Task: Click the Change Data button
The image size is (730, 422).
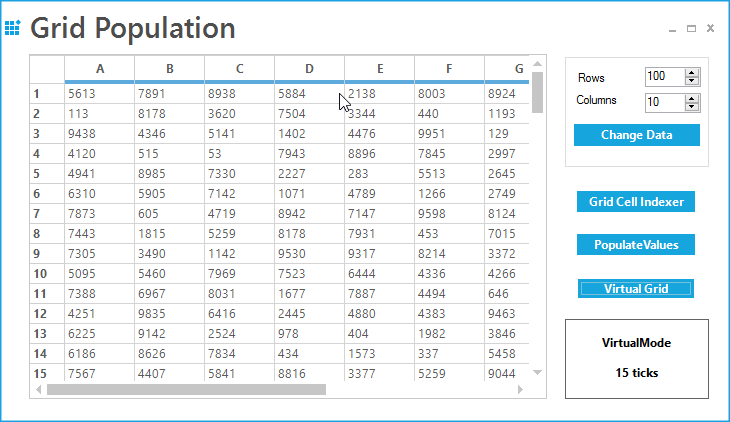Action: click(x=636, y=135)
